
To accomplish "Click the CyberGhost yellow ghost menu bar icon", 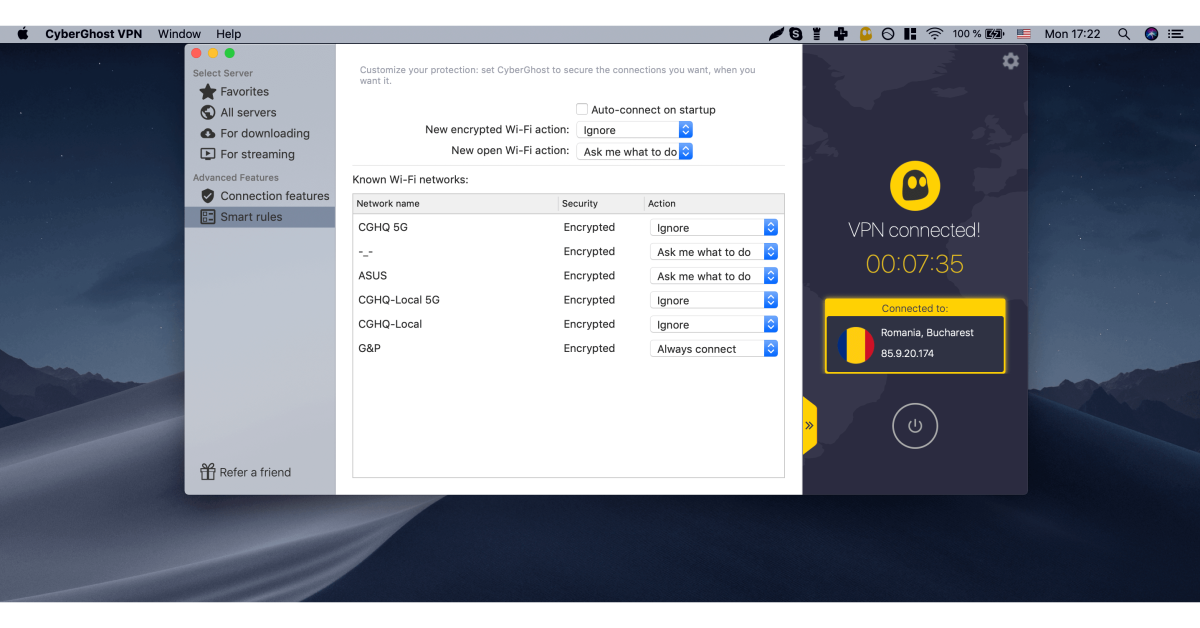I will pyautogui.click(x=865, y=34).
